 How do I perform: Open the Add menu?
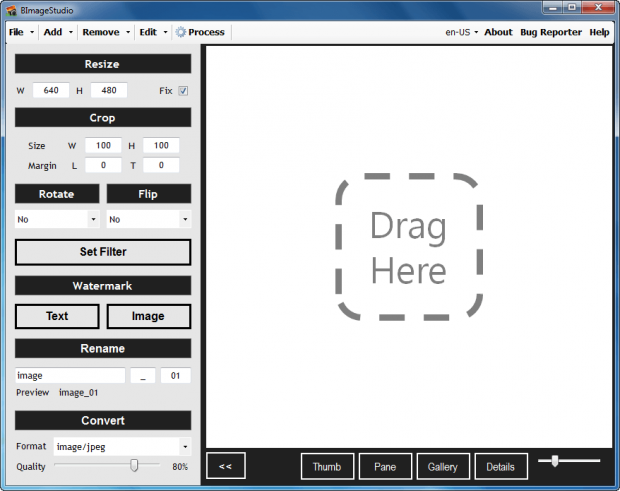tap(56, 32)
